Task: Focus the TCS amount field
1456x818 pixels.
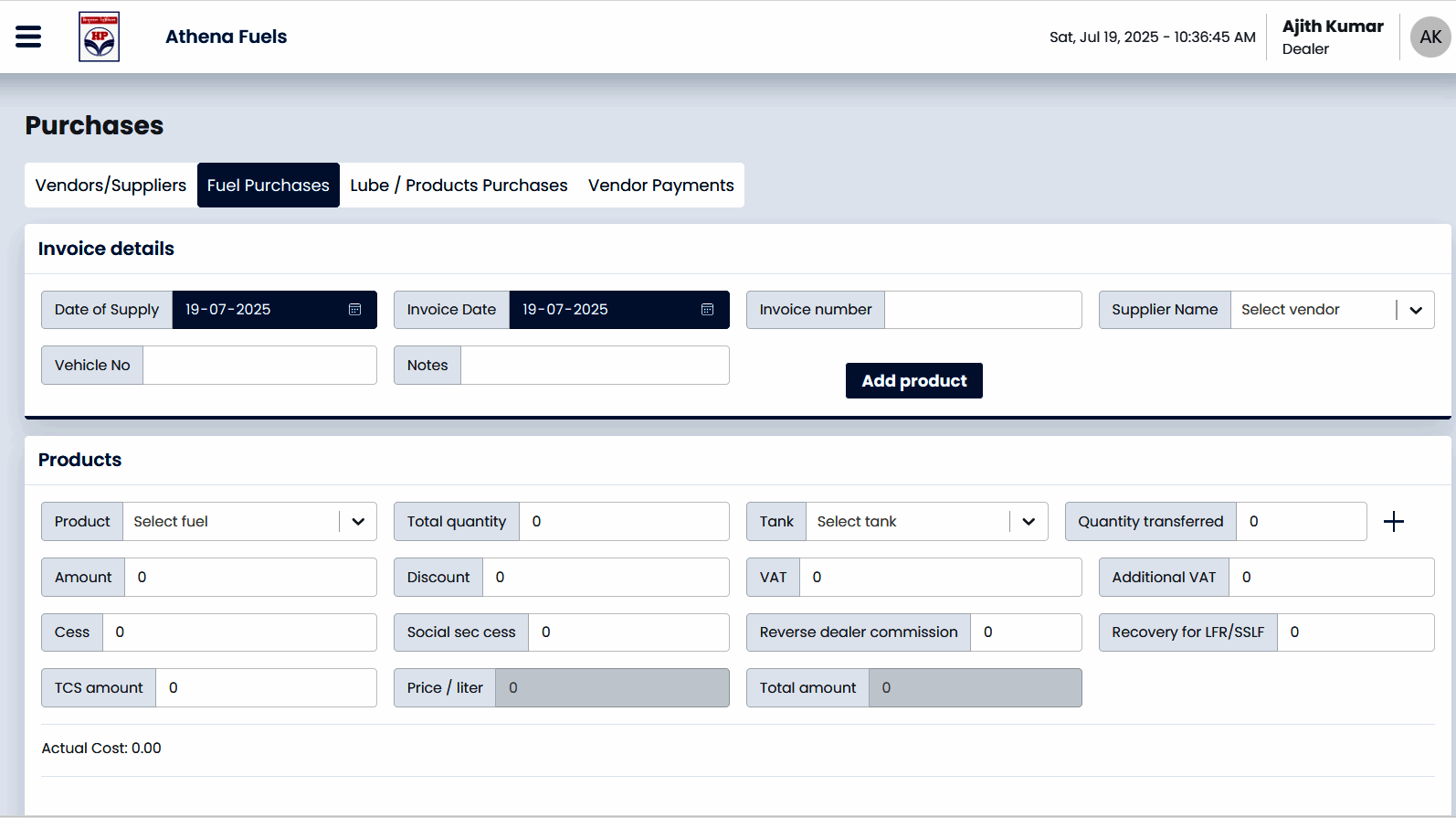Action: (x=266, y=688)
